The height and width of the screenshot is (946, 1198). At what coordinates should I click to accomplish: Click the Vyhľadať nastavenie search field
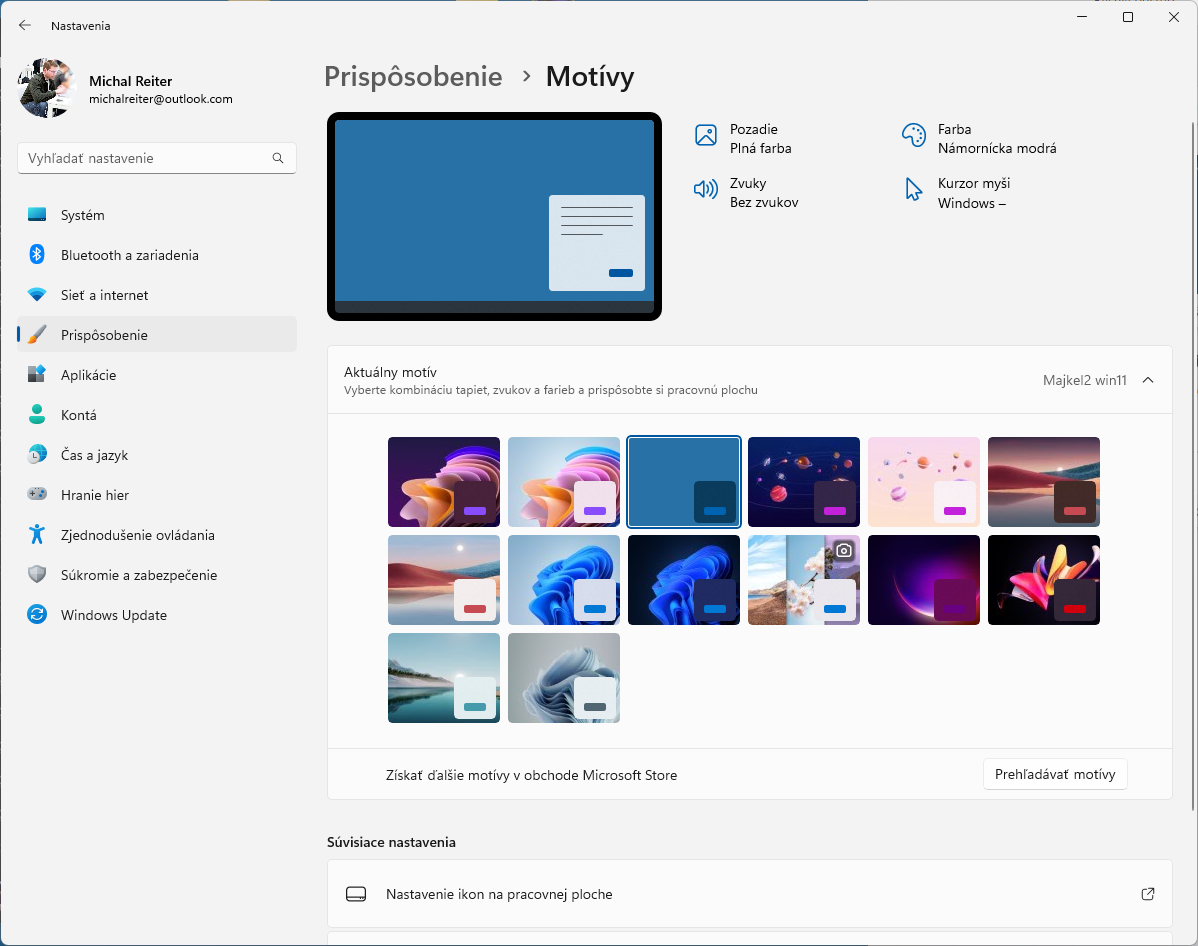coord(145,158)
